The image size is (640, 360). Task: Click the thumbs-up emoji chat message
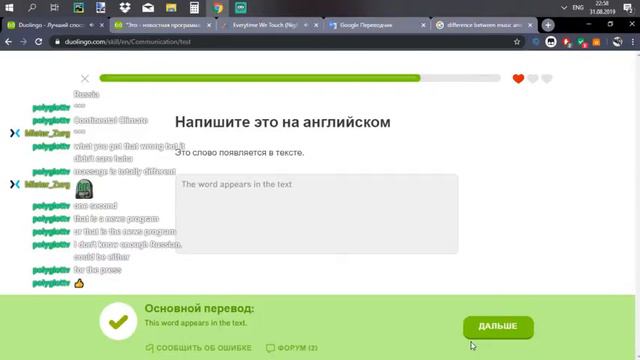[x=79, y=283]
